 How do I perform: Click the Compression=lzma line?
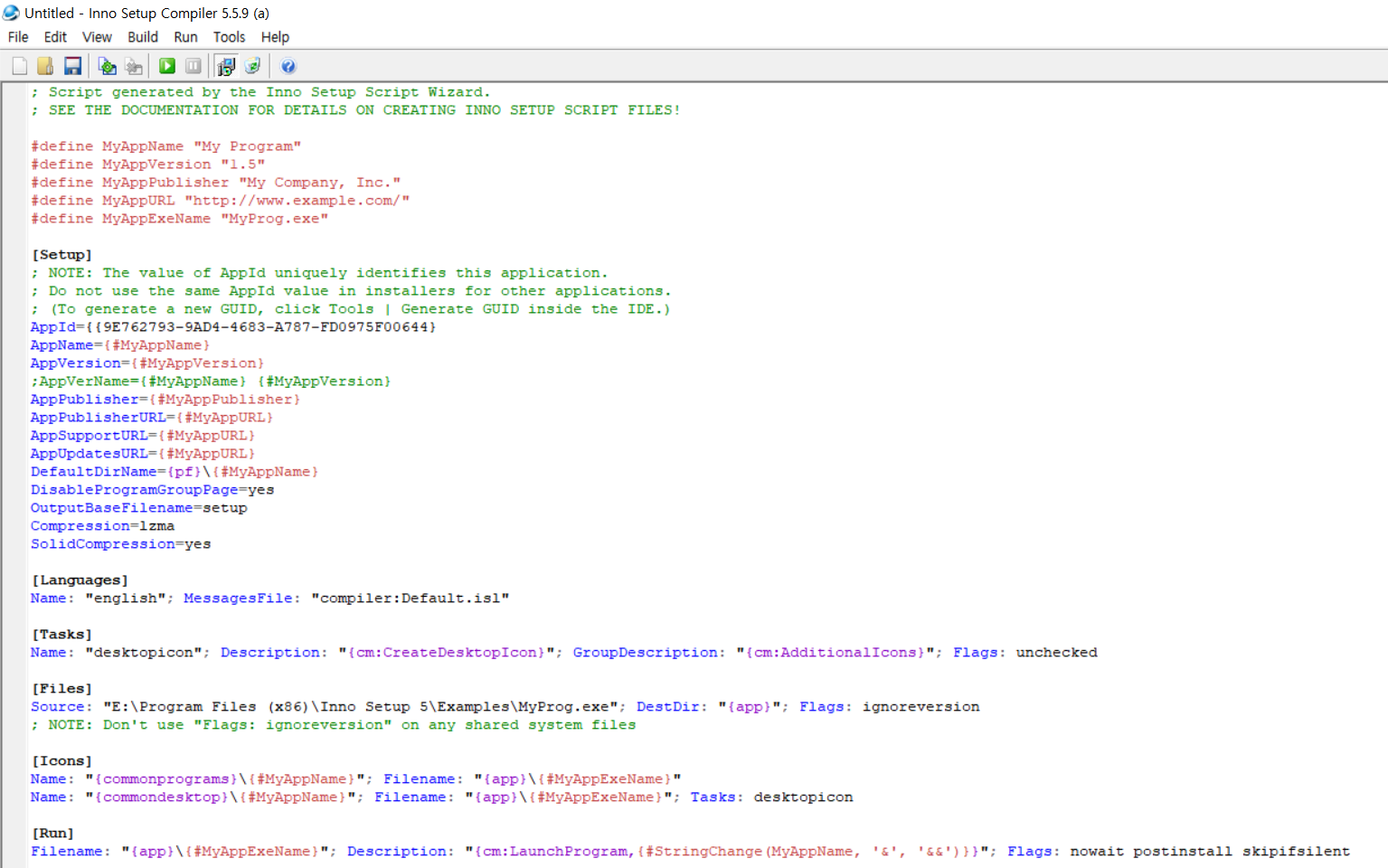pos(102,526)
